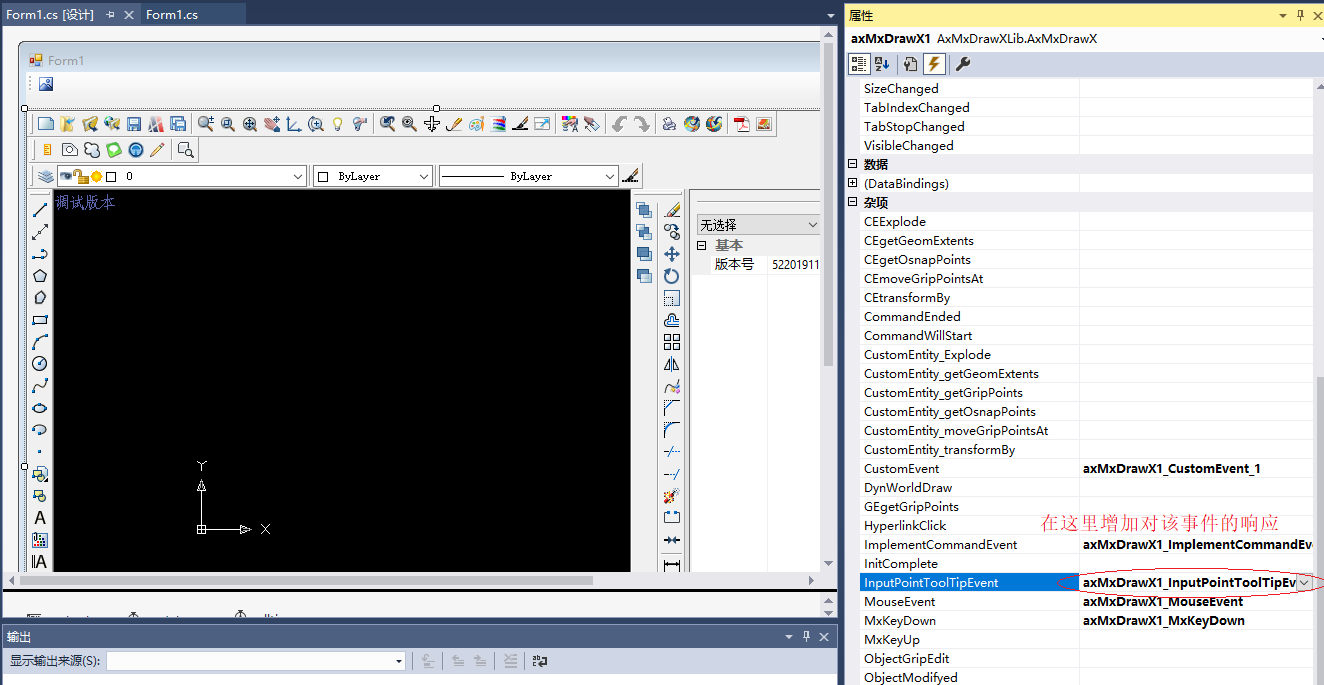Click the single-line Text tool 'A'
Image resolution: width=1324 pixels, height=685 pixels.
(40, 518)
